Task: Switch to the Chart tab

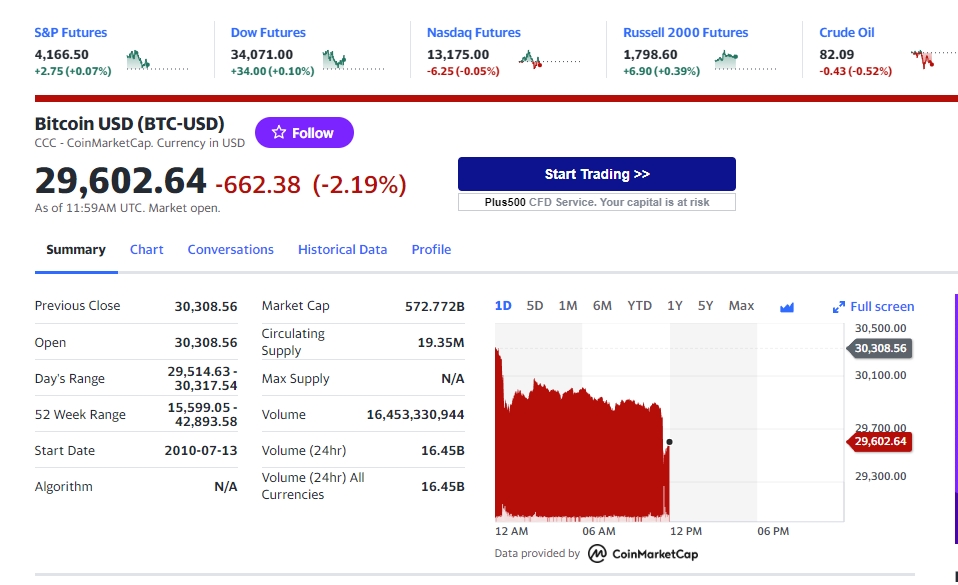Action: pyautogui.click(x=146, y=250)
